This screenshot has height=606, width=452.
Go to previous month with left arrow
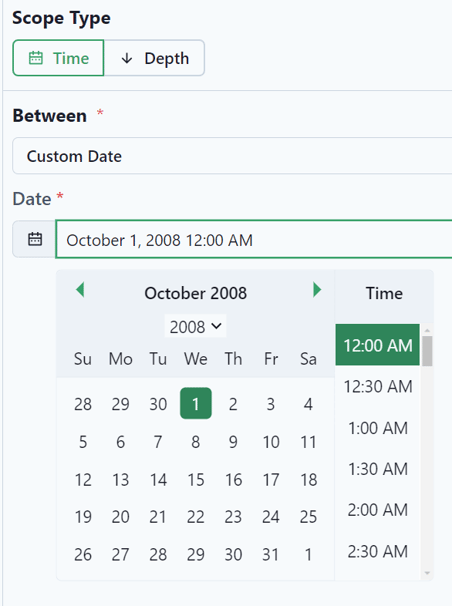tap(80, 289)
